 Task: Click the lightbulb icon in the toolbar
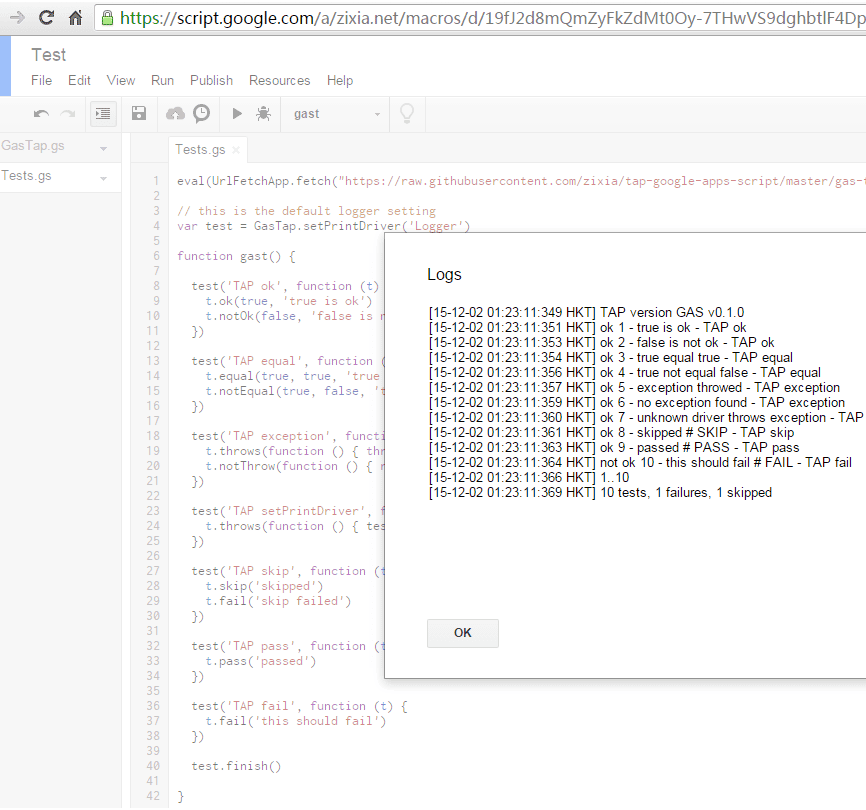(407, 113)
